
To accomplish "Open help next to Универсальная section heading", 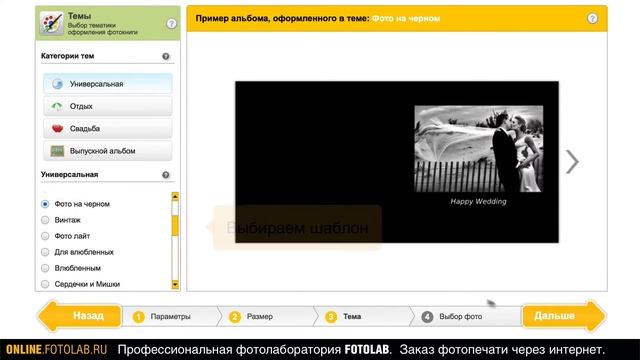I will (x=166, y=175).
